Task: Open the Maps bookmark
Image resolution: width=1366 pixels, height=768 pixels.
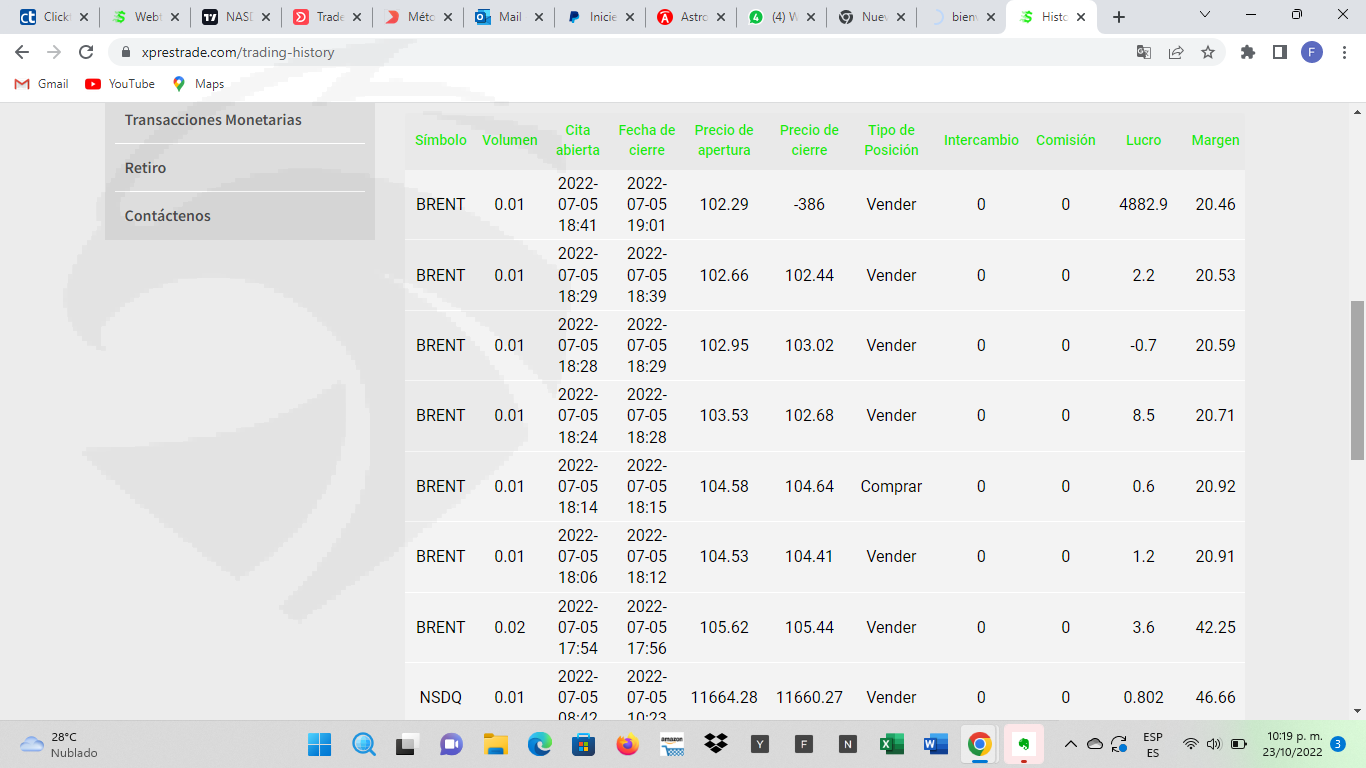Action: coord(198,84)
